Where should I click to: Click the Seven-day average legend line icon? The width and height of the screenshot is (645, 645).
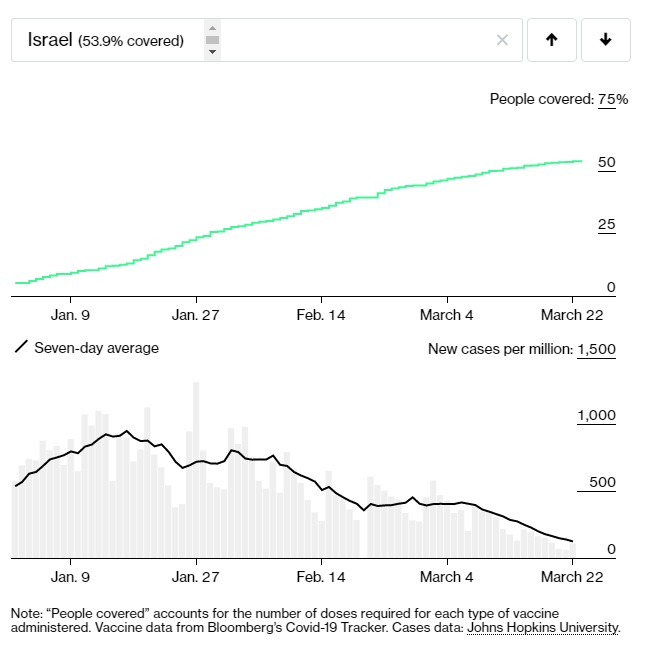(x=19, y=348)
